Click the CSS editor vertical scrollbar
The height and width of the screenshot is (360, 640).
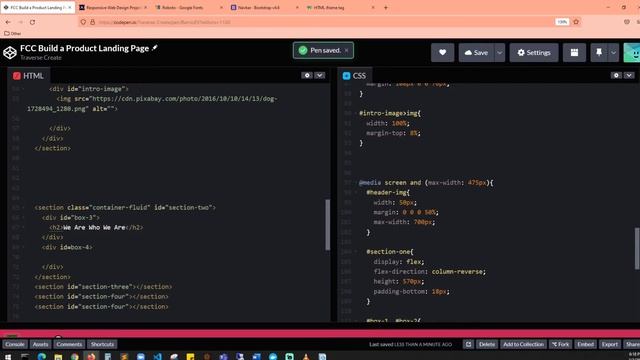(637, 248)
